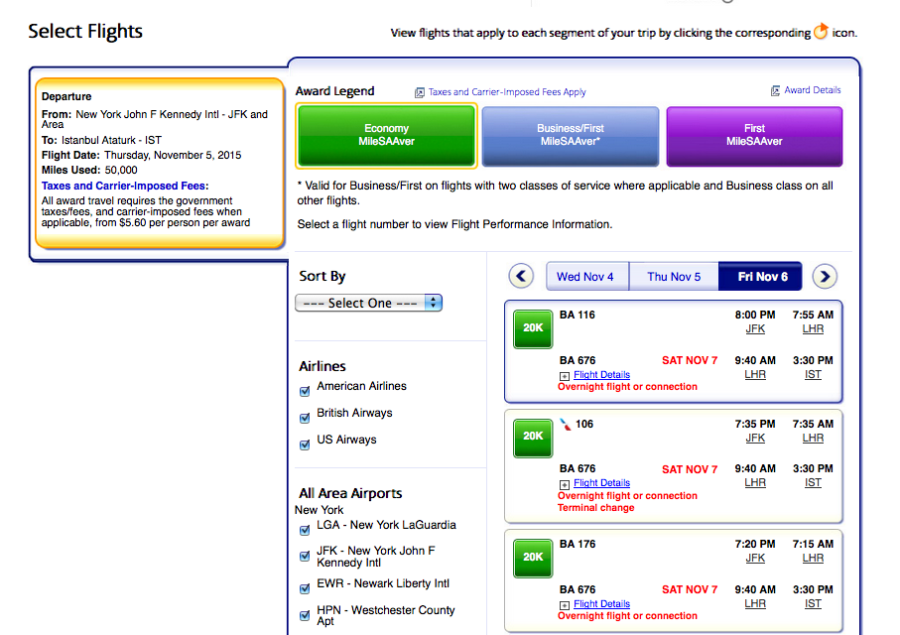This screenshot has height=635, width=900.
Task: Open the BA 116 LHR arrival airport link
Action: click(x=812, y=329)
